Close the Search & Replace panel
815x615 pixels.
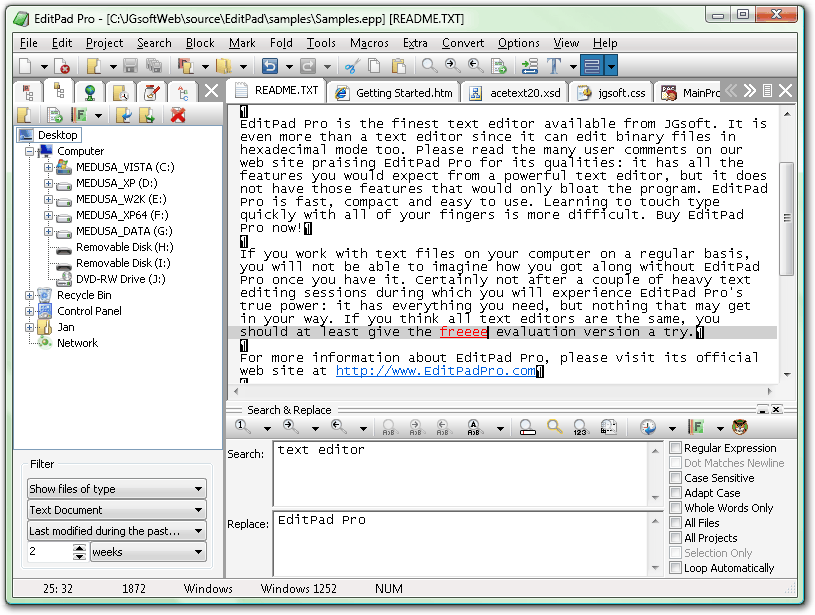(776, 410)
